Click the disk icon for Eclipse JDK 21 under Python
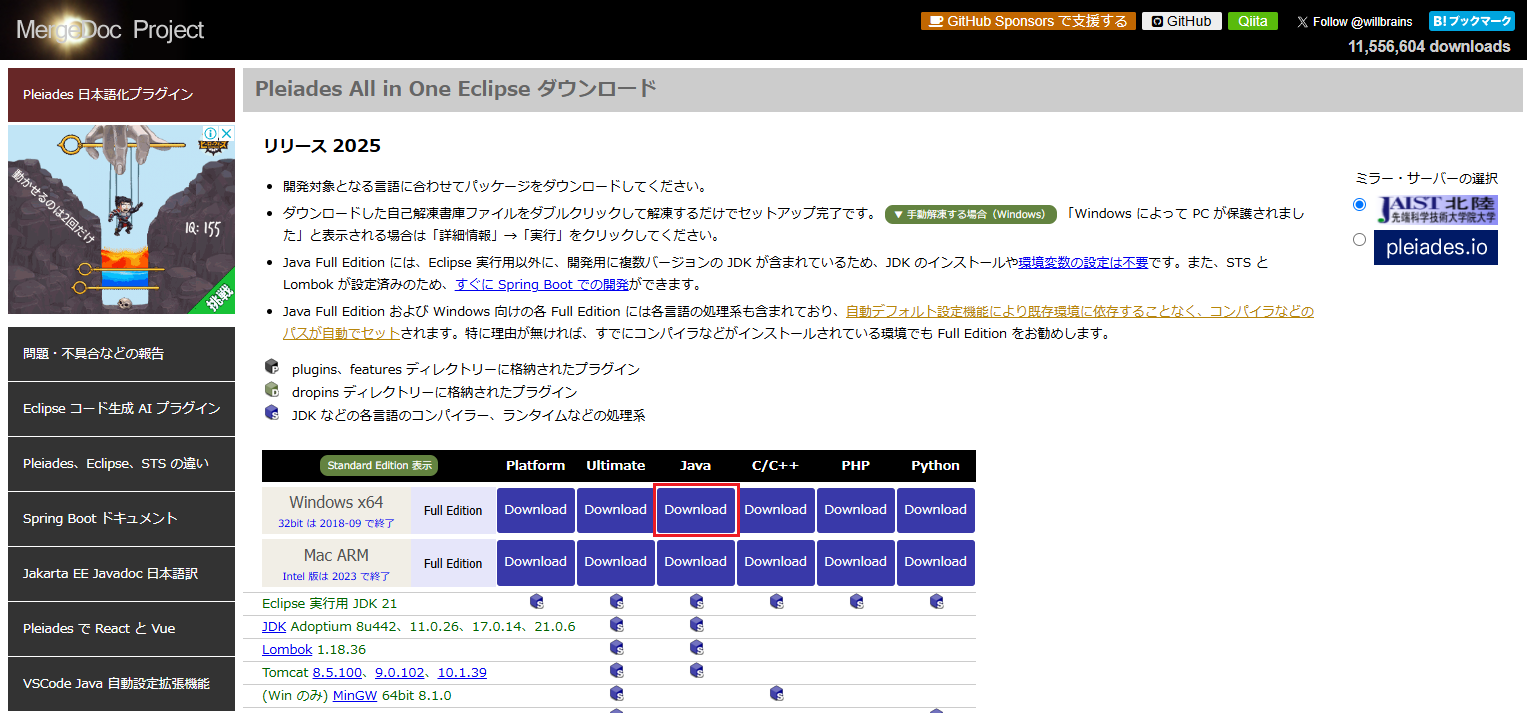Viewport: 1527px width, 713px height. pos(936,602)
